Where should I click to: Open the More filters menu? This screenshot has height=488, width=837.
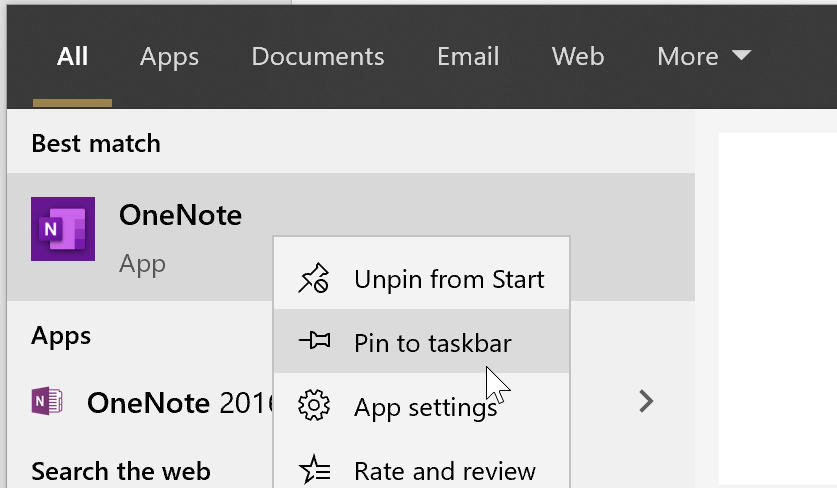[704, 57]
